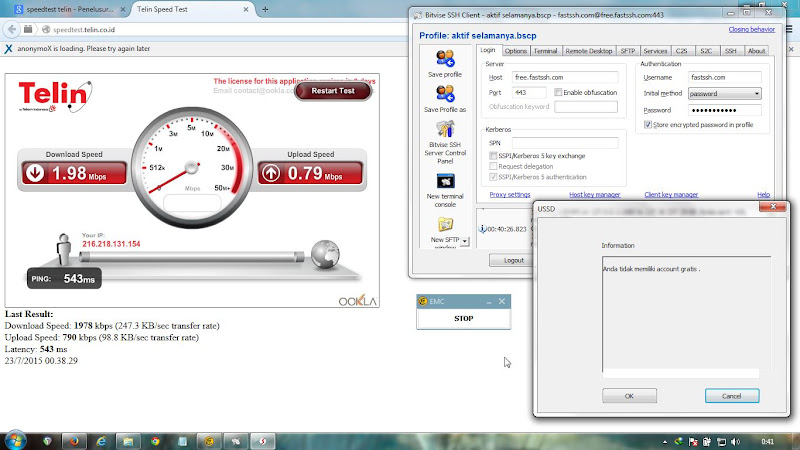Open the Initial method dropdown
This screenshot has width=800, height=450.
724,93
